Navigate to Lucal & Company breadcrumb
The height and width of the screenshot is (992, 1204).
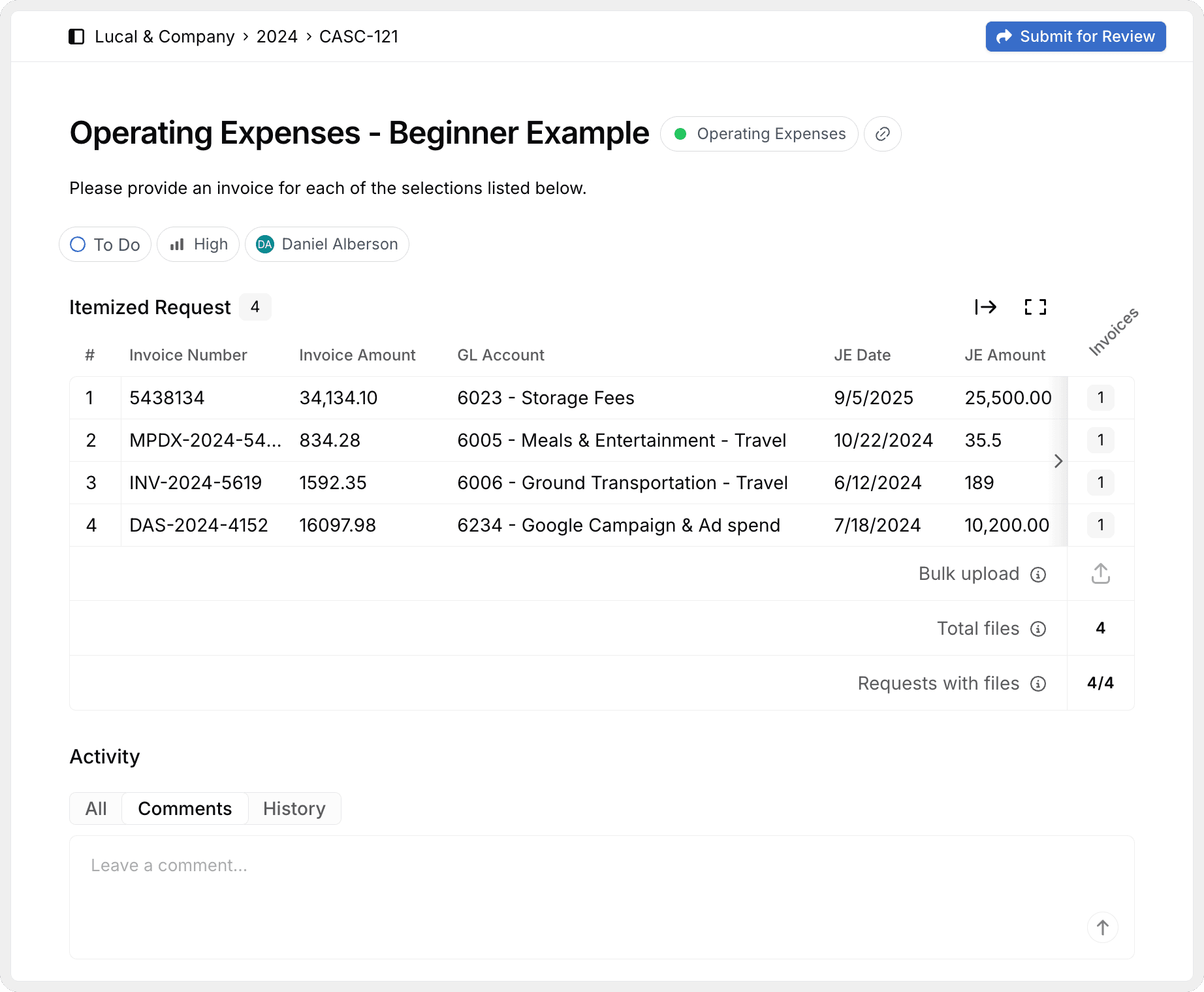pos(164,37)
